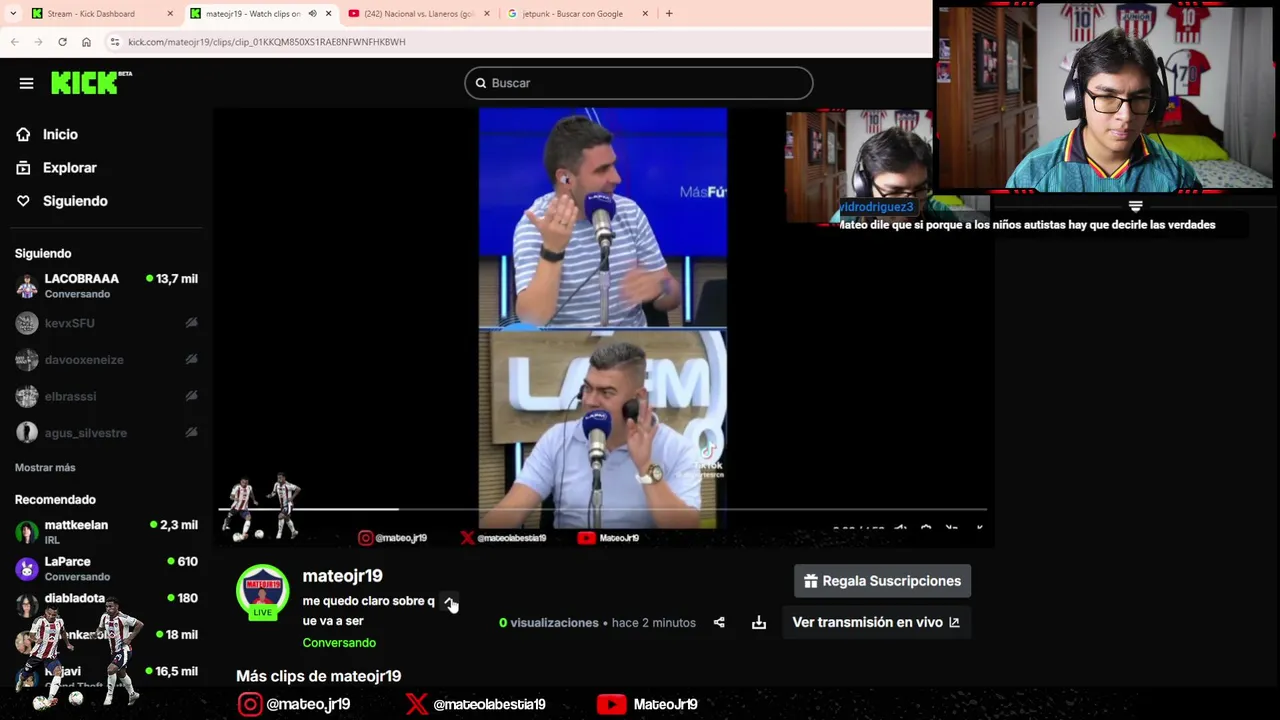Click the '16,5 mil' viewer count
The height and width of the screenshot is (720, 1280).
click(x=176, y=671)
